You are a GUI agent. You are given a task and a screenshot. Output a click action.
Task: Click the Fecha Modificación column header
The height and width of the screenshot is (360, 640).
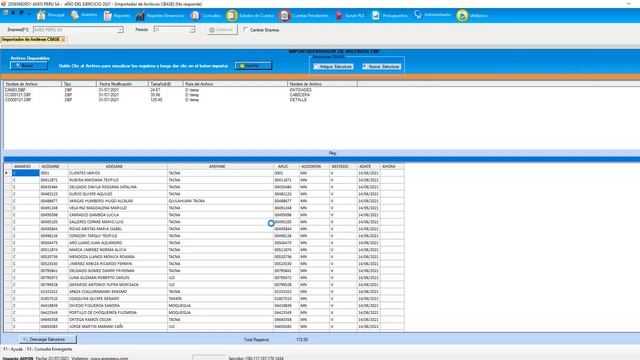click(122, 84)
